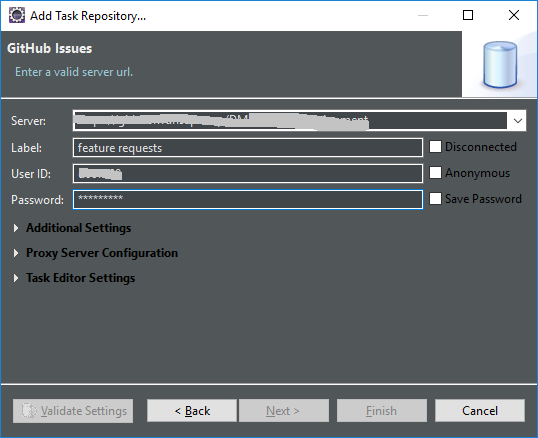
Task: Check the Save Password option
Action: (435, 199)
